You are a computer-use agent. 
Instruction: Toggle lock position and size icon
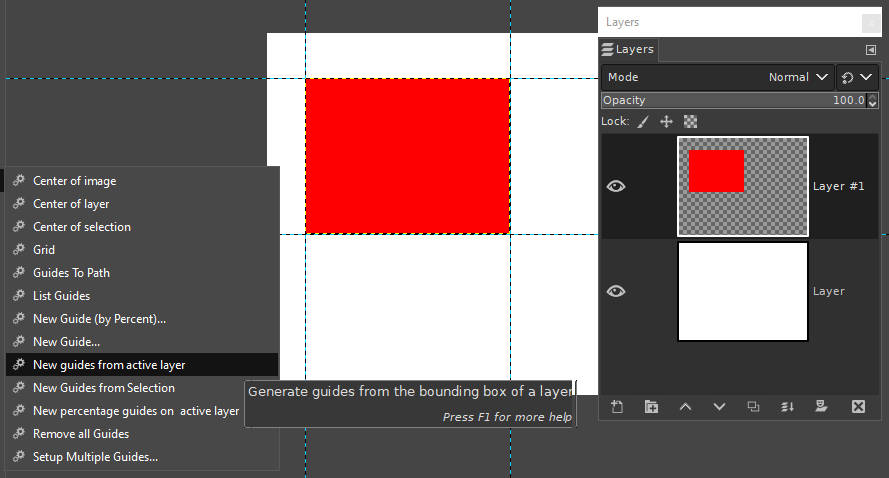[666, 121]
